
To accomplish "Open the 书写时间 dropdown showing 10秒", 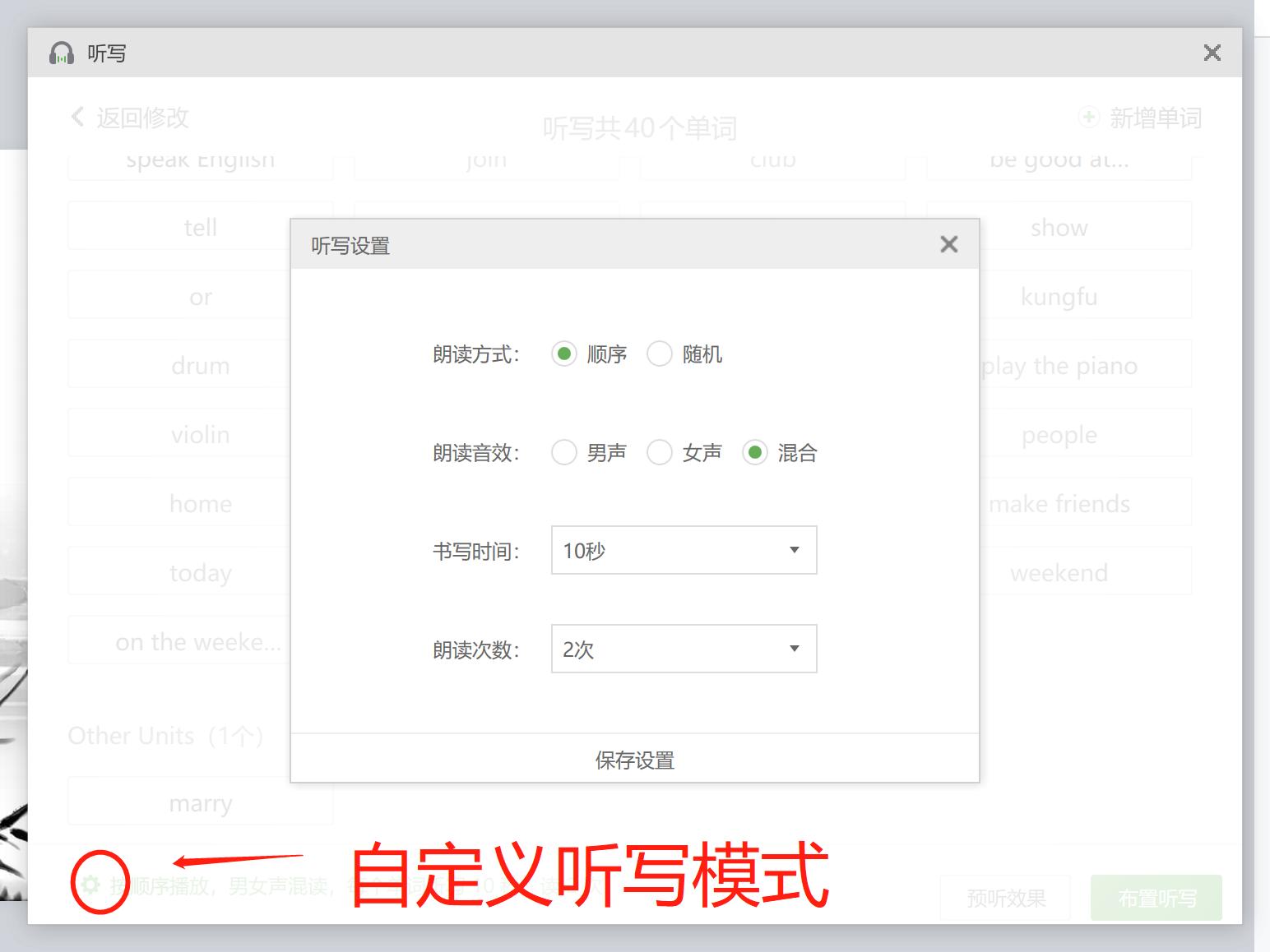I will tap(683, 550).
